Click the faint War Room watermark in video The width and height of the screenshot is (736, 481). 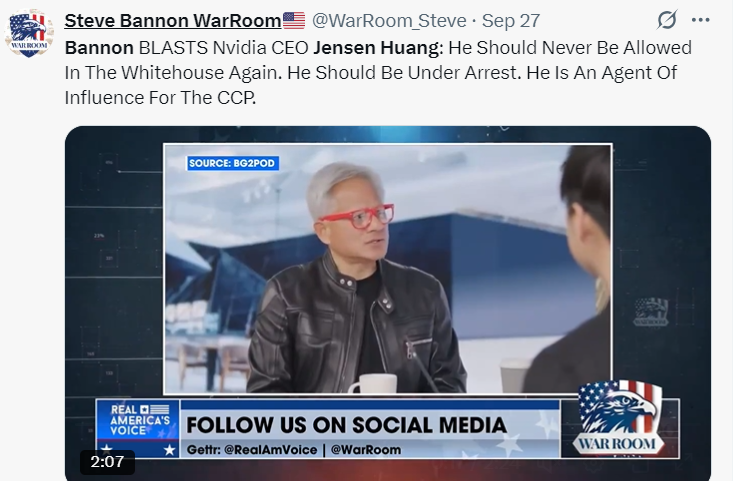(651, 312)
